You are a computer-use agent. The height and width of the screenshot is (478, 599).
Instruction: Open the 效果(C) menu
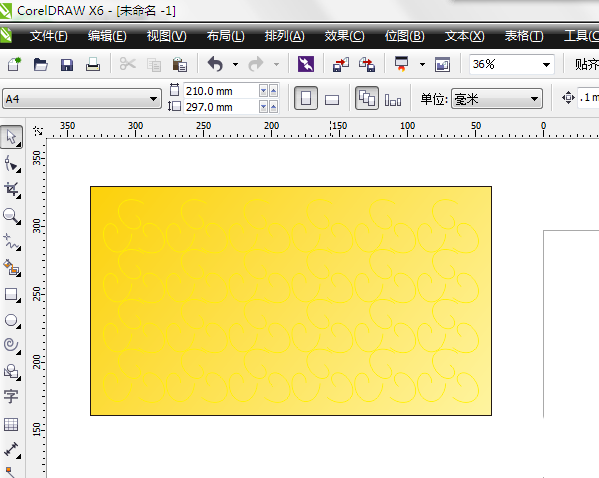click(x=344, y=36)
